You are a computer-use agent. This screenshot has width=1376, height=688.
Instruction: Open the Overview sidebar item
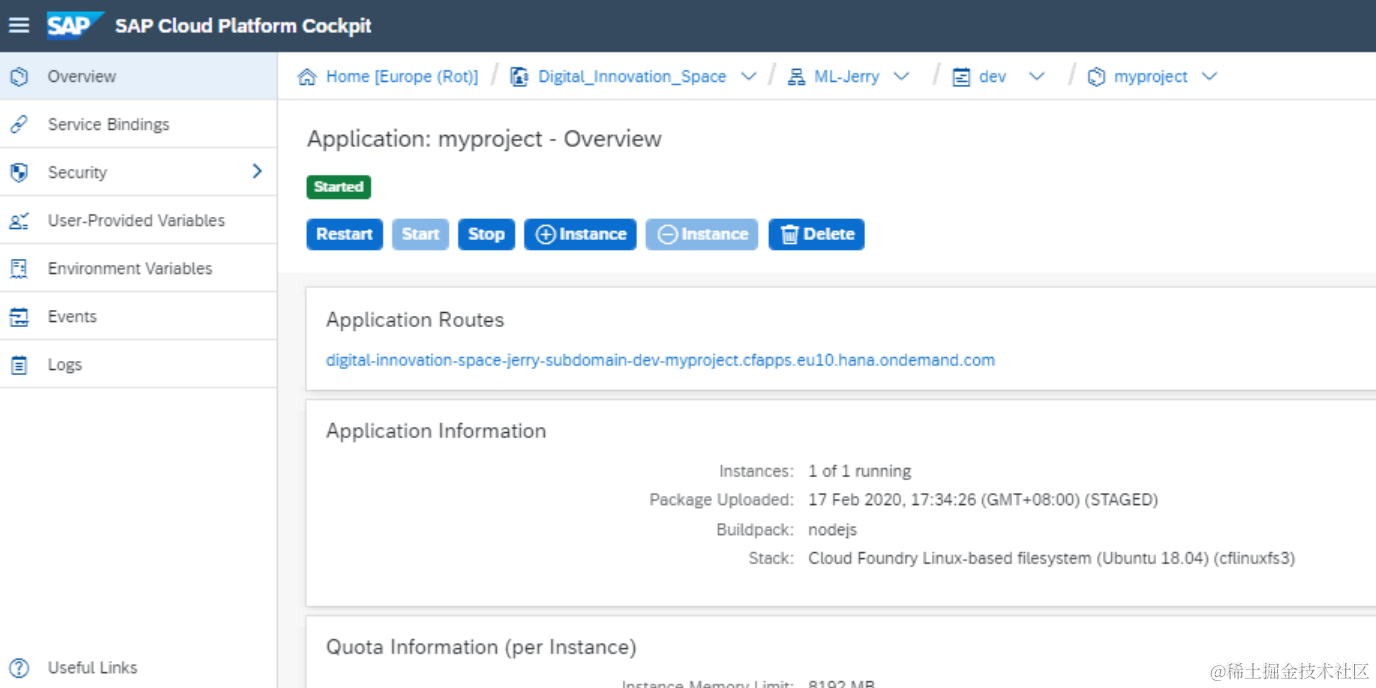pyautogui.click(x=138, y=76)
